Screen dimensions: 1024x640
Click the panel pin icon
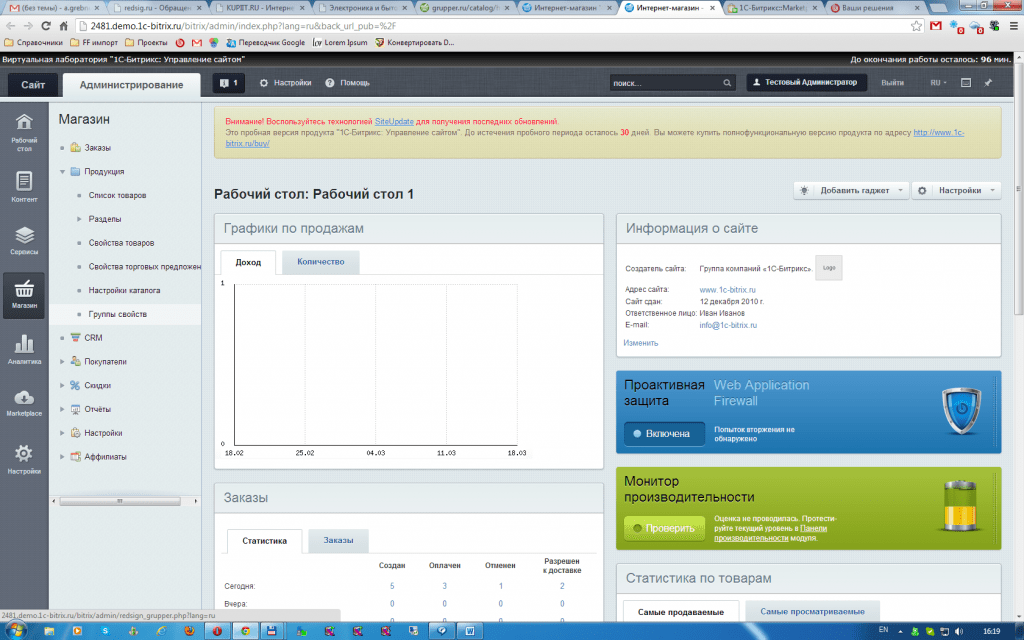(x=988, y=83)
